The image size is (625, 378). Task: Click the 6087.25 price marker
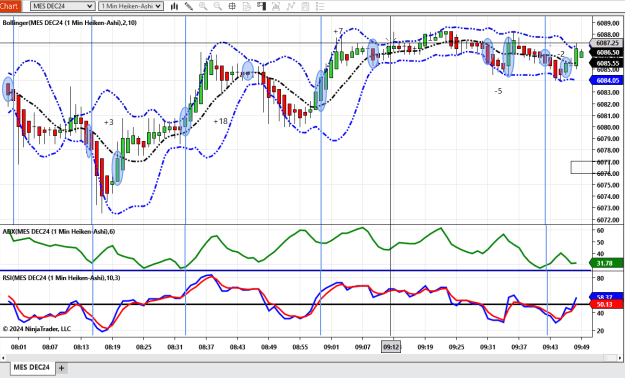pyautogui.click(x=607, y=43)
